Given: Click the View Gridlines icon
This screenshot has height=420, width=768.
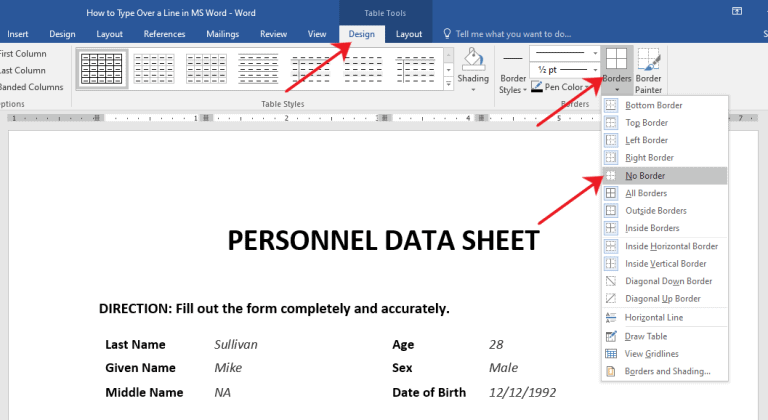Looking at the screenshot, I should coord(611,354).
